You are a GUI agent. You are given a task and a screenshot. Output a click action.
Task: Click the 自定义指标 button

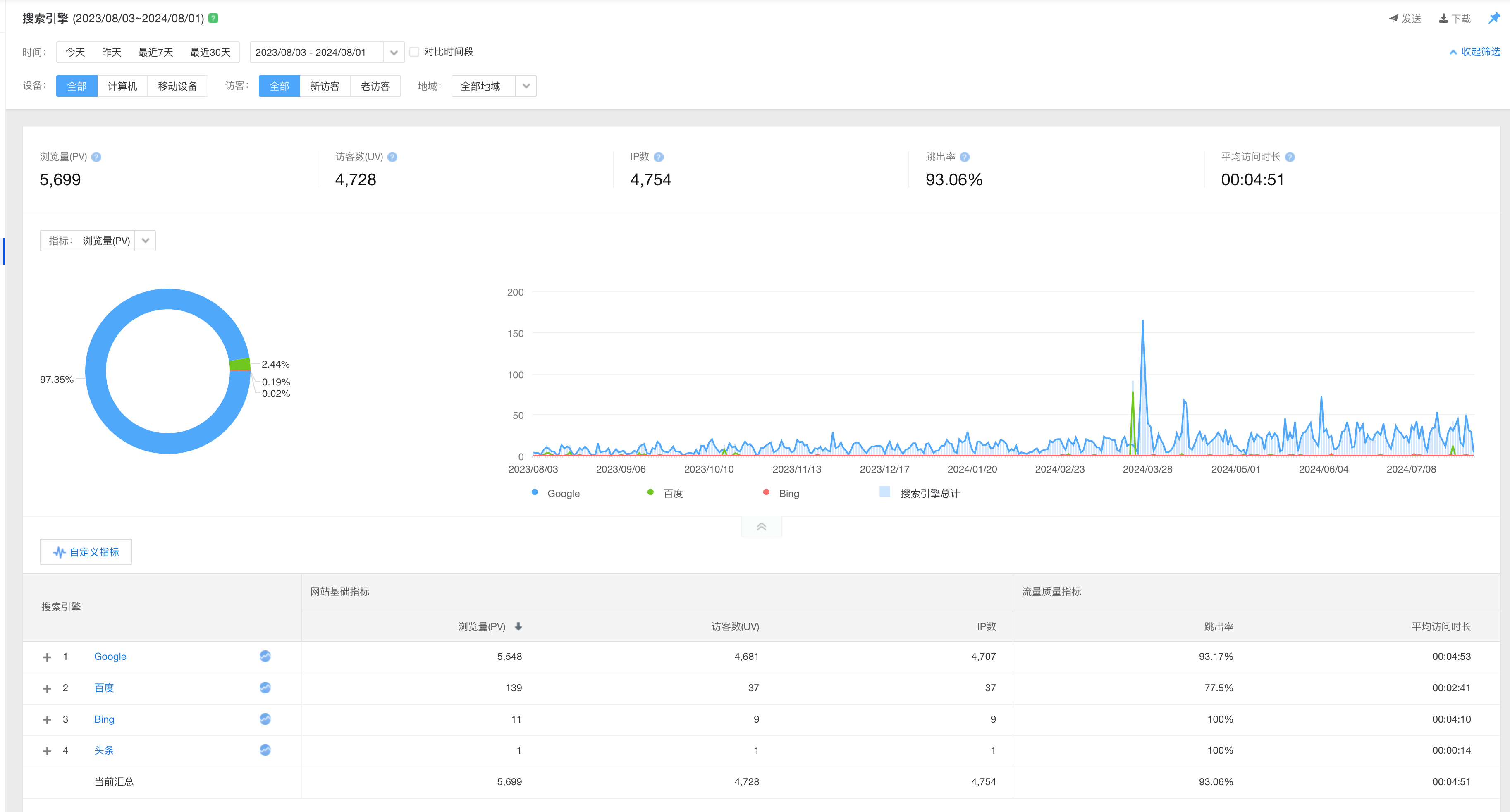pyautogui.click(x=86, y=552)
